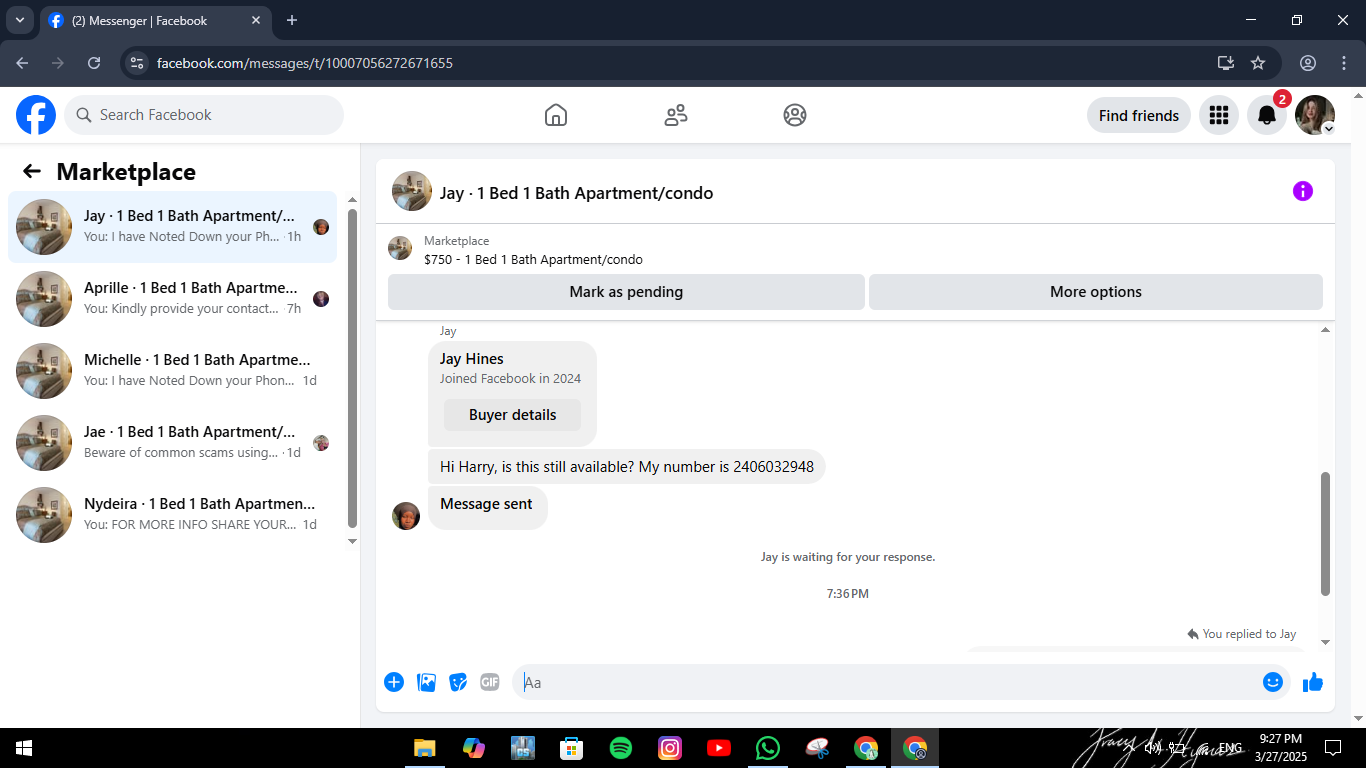Click the Chrome address bar URL

pos(305,63)
